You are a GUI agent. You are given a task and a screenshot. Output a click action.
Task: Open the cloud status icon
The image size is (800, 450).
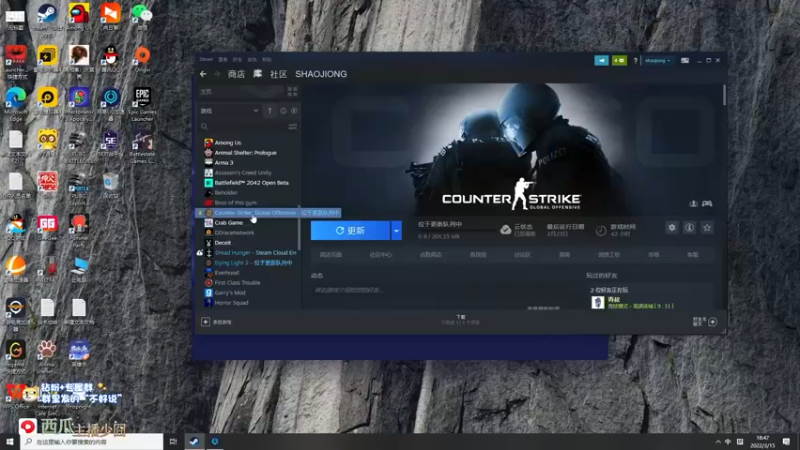506,230
